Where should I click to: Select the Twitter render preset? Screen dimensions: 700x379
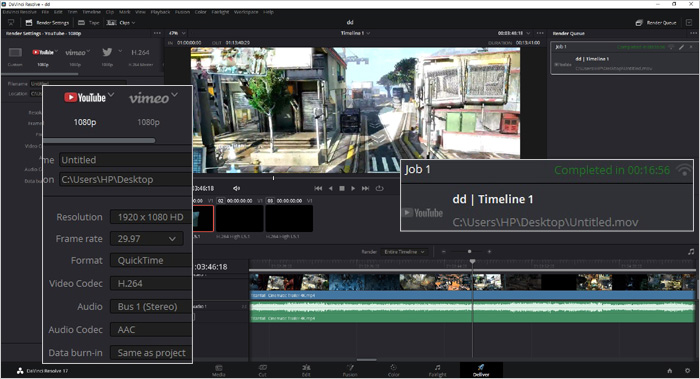tap(107, 56)
